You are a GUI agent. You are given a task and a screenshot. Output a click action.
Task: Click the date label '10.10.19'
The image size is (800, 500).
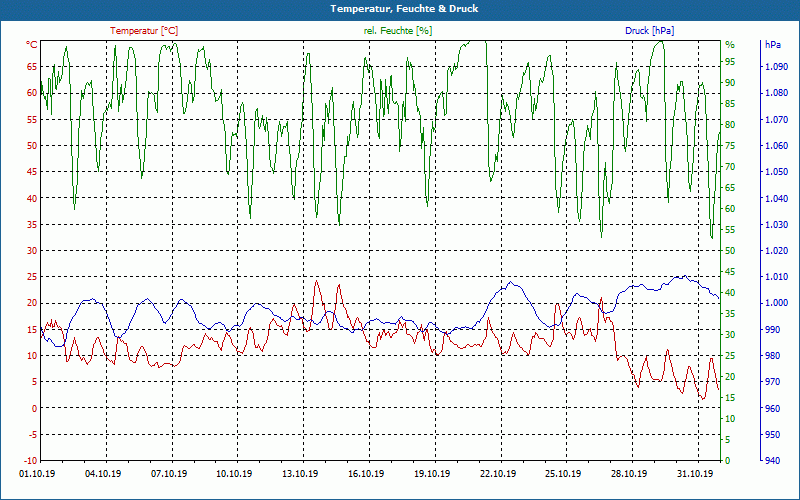click(234, 473)
